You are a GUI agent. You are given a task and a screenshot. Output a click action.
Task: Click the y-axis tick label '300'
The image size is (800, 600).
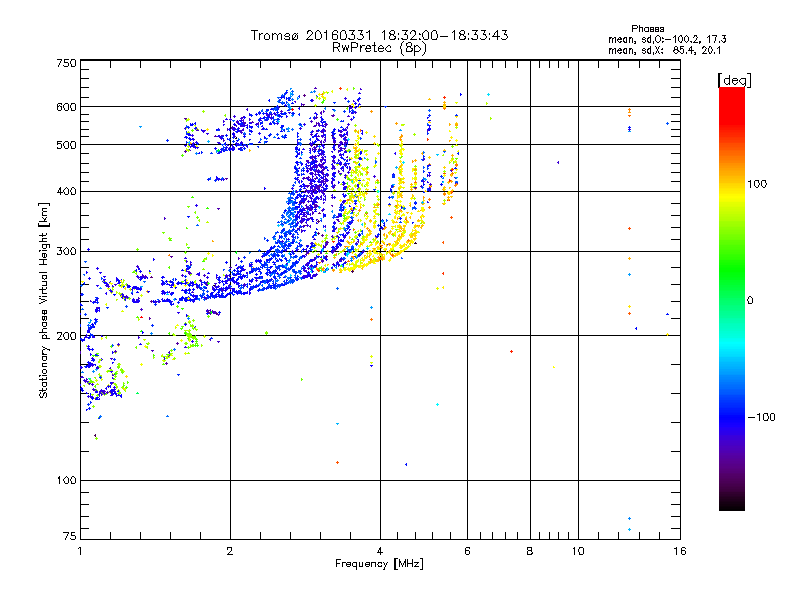[66, 252]
